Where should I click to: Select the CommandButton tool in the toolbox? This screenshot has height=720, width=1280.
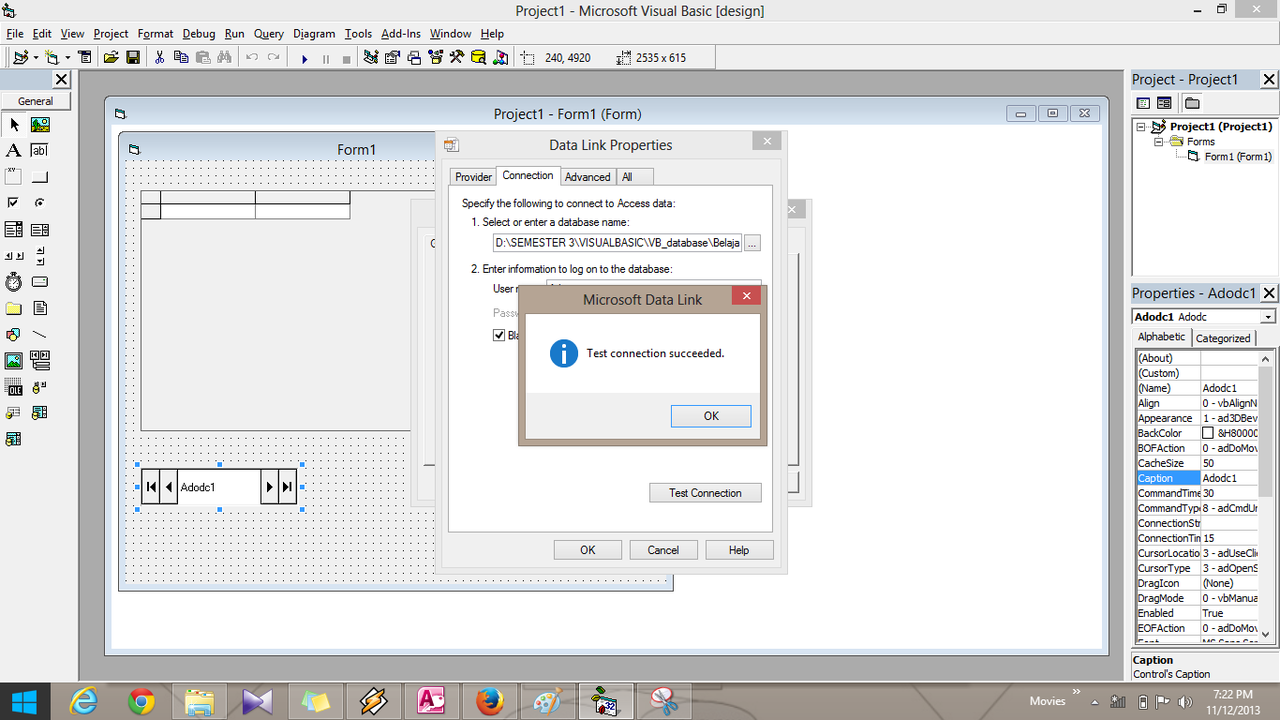[x=40, y=177]
